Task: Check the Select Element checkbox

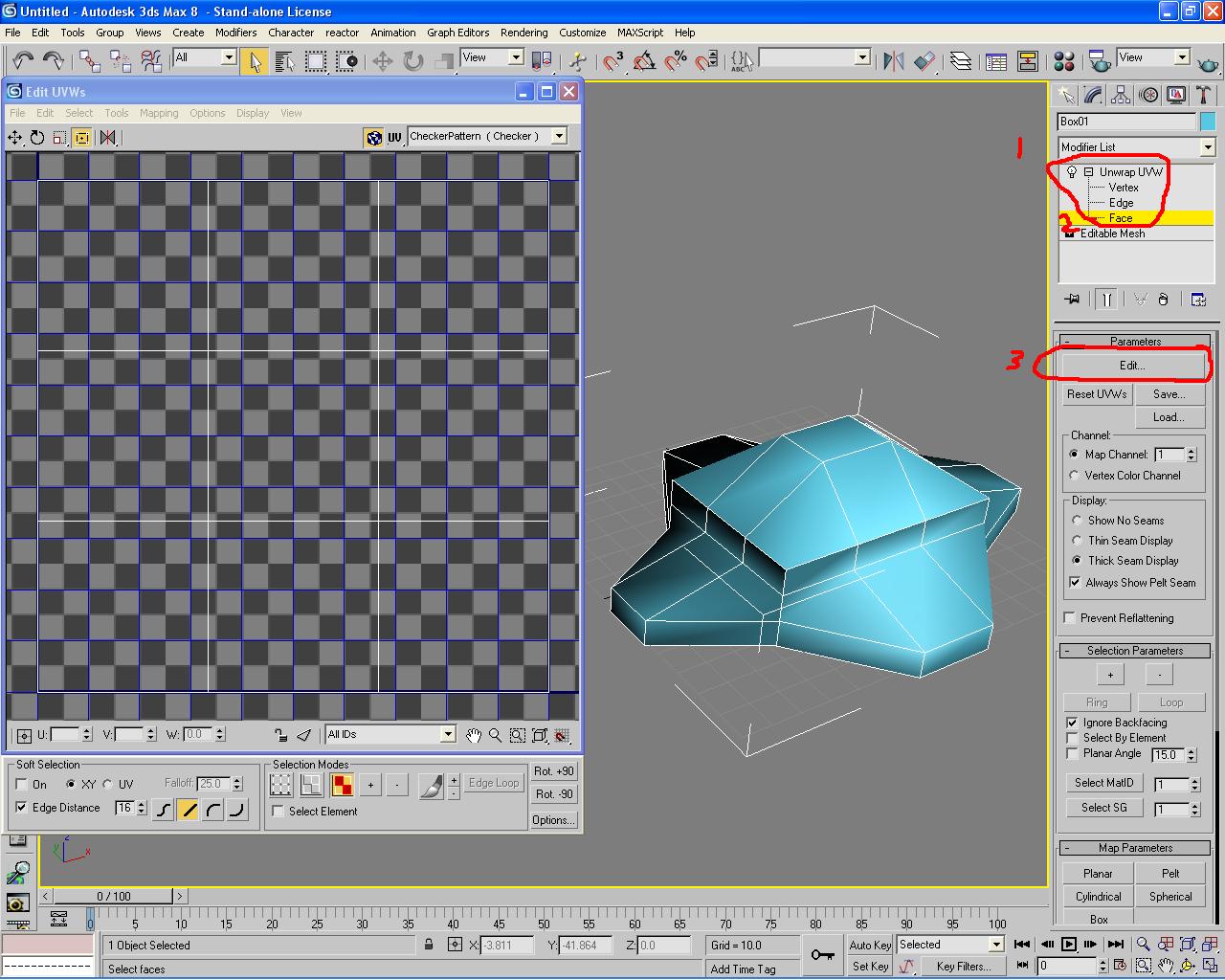Action: (278, 812)
